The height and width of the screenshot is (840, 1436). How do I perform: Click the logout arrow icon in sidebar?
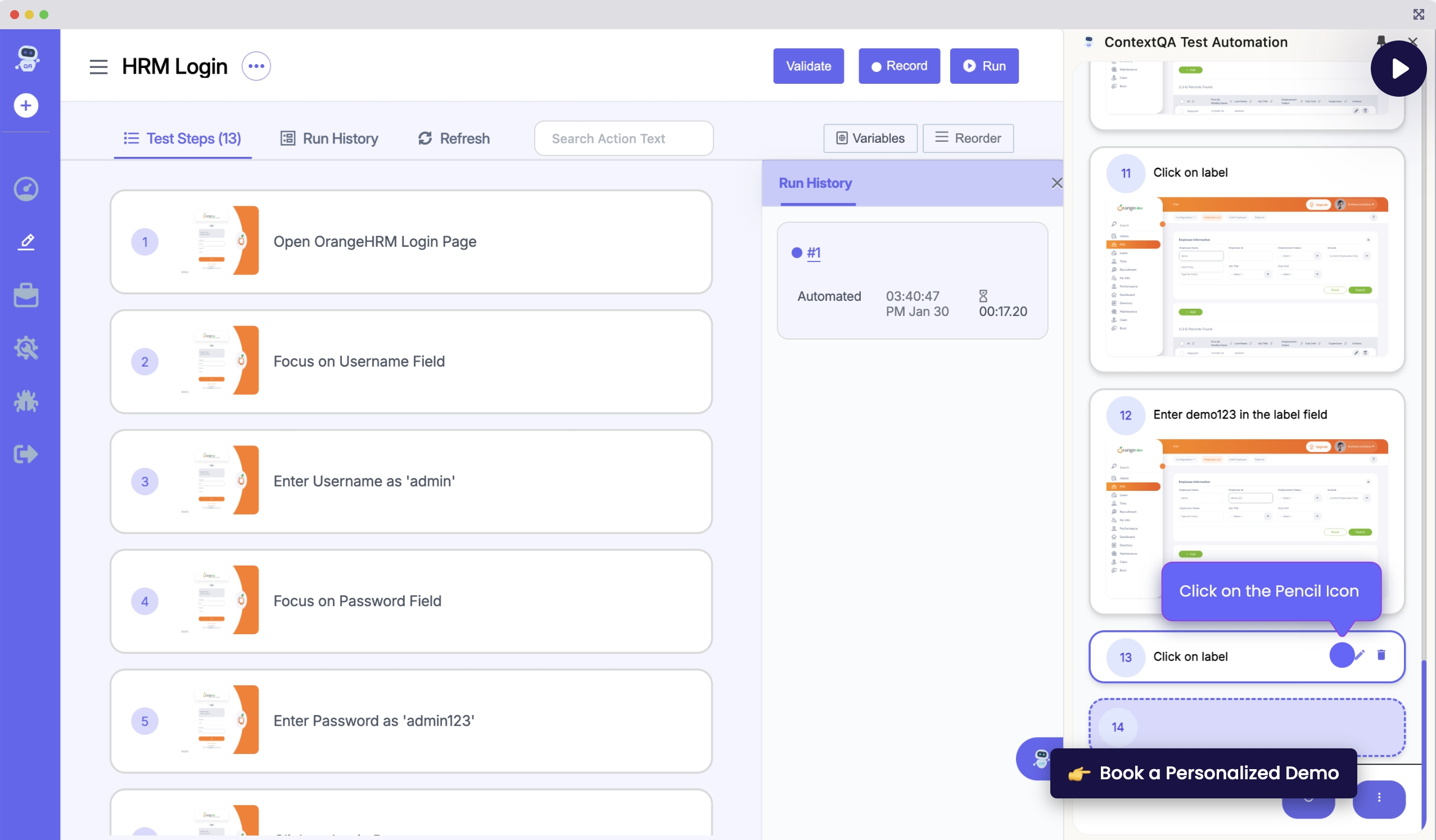click(x=26, y=454)
